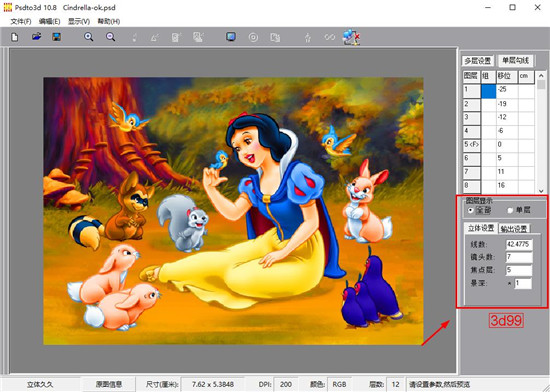The height and width of the screenshot is (392, 550).
Task: Click the 多层设置 button
Action: point(478,61)
